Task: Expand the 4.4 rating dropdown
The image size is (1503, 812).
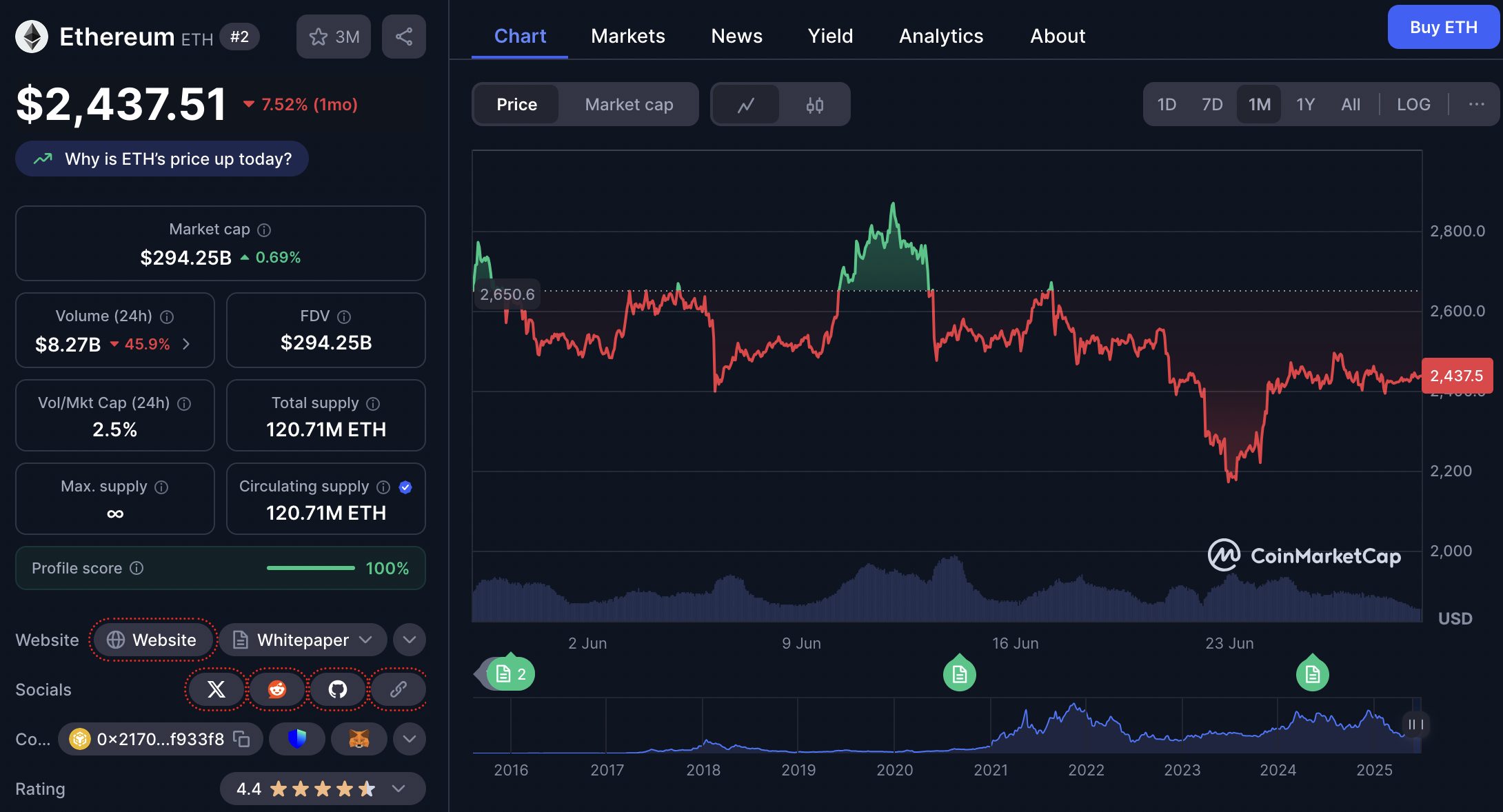Action: pos(323,789)
